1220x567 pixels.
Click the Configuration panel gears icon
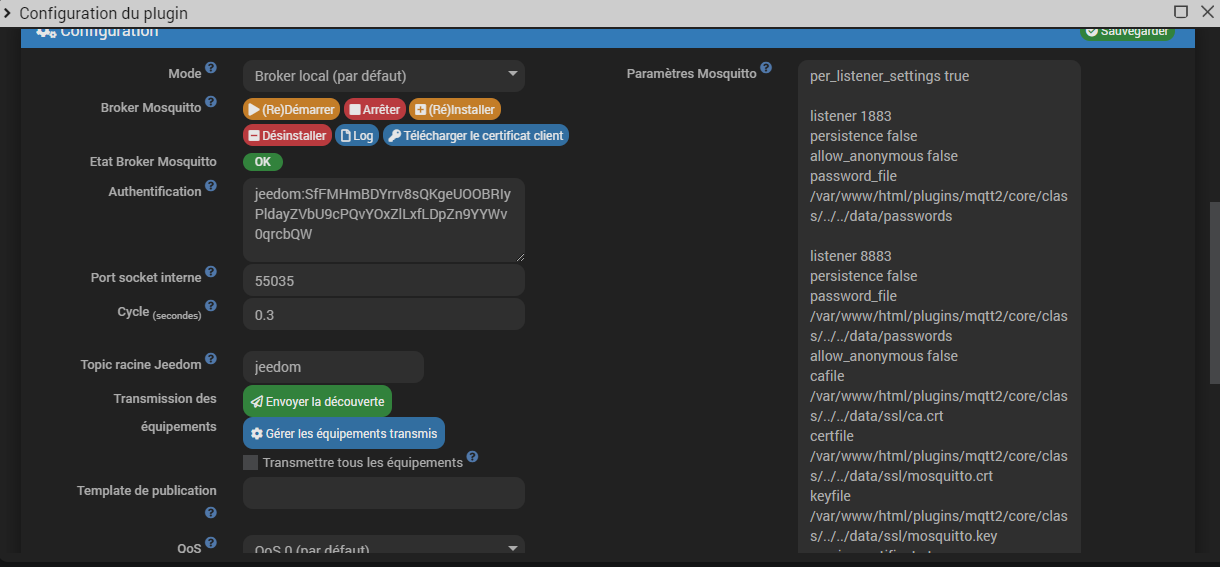tap(46, 31)
